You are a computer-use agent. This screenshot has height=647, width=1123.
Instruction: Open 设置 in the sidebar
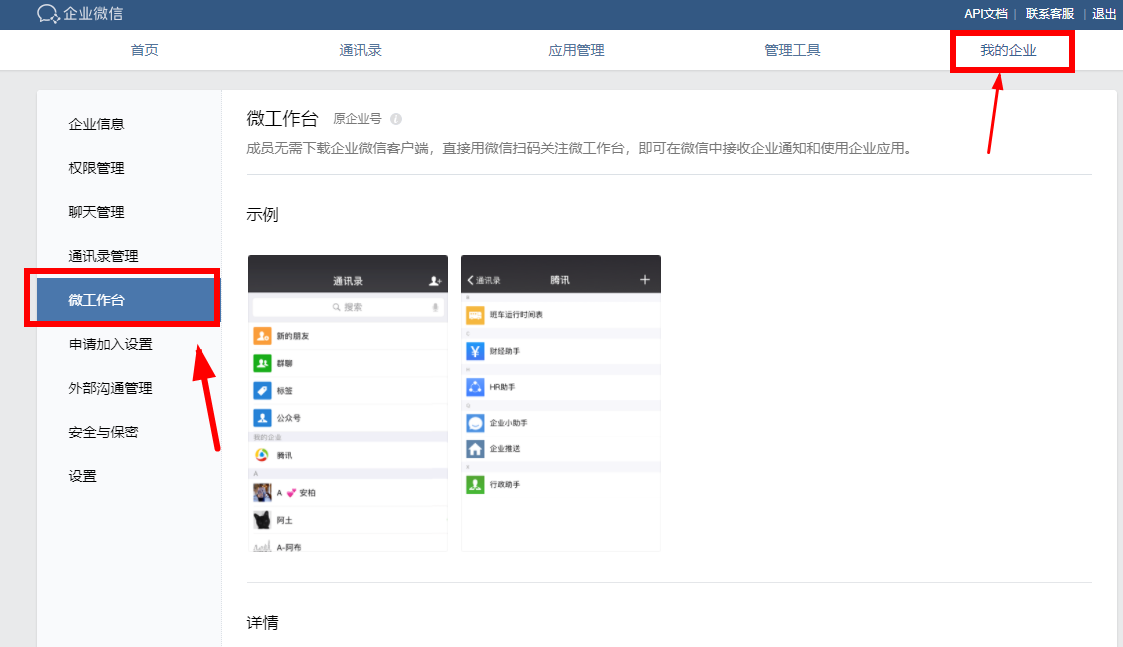[82, 476]
